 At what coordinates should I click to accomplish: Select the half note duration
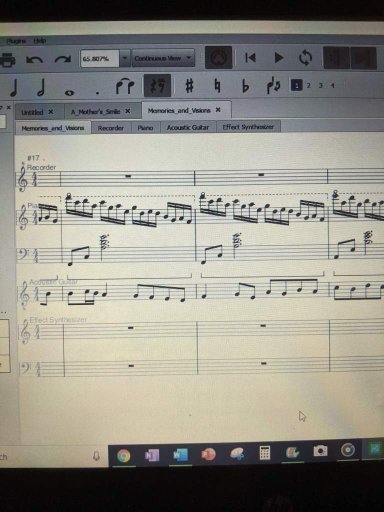tap(41, 88)
